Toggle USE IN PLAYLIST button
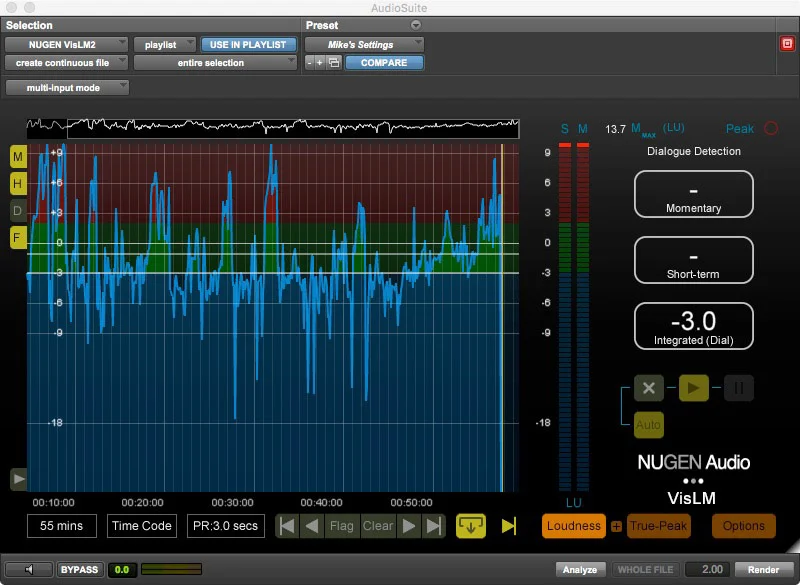The height and width of the screenshot is (585, 800). (248, 44)
